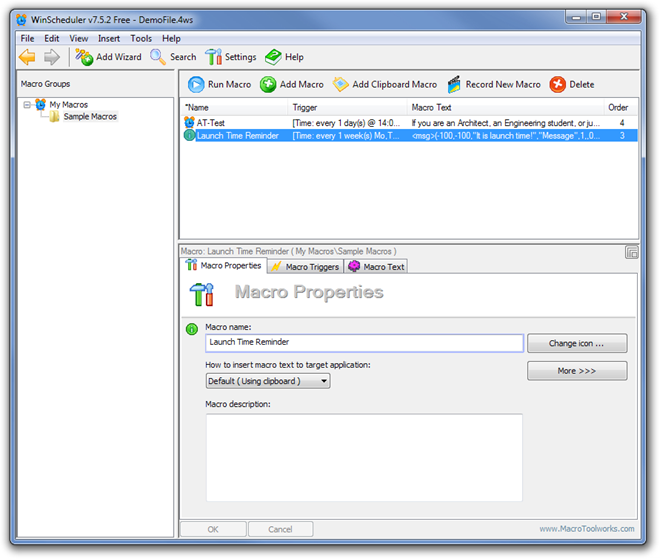The height and width of the screenshot is (559, 660).
Task: Sort by the Order column header
Action: (620, 107)
